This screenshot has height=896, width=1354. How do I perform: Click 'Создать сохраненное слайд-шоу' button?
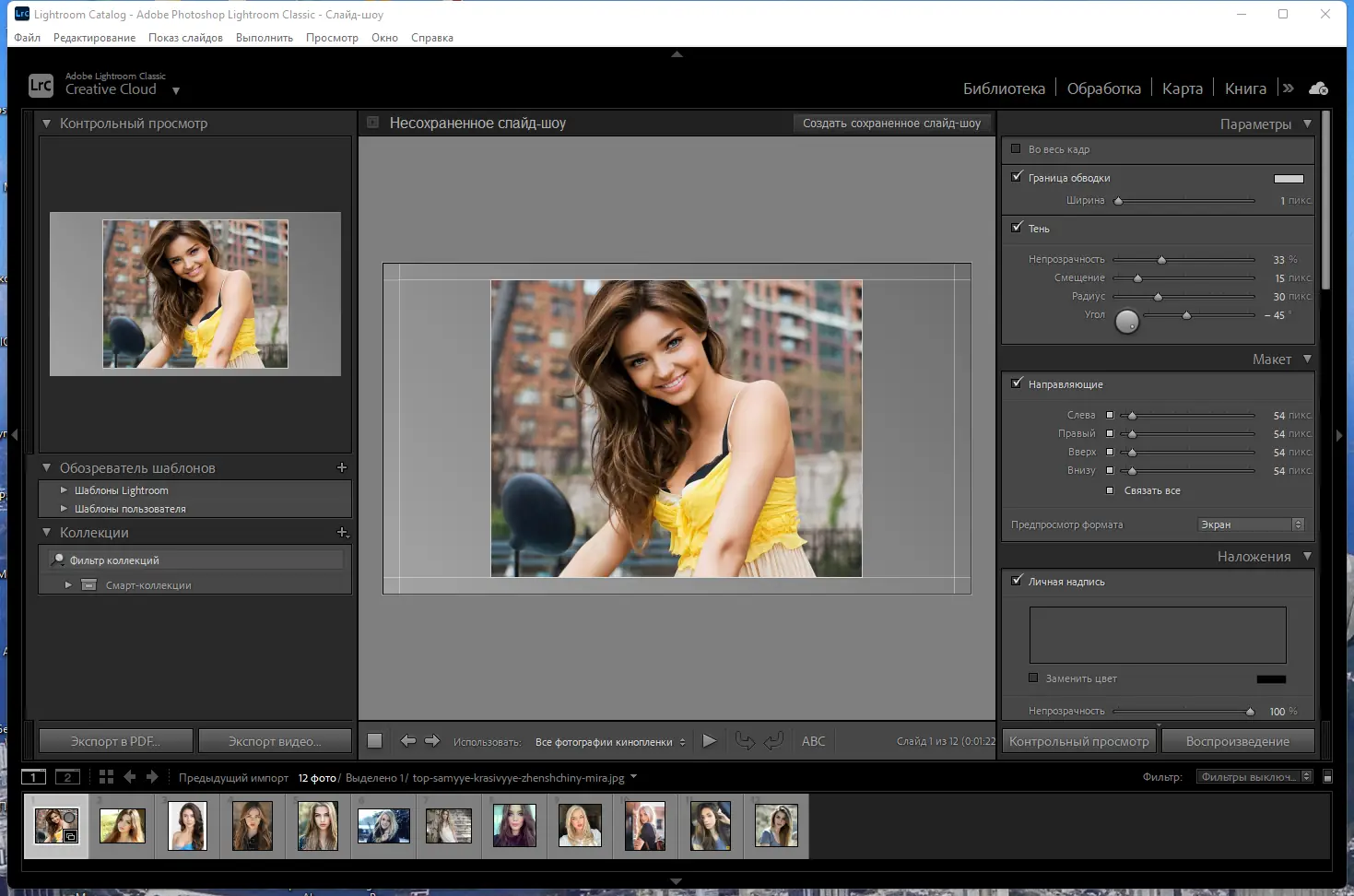[x=891, y=124]
